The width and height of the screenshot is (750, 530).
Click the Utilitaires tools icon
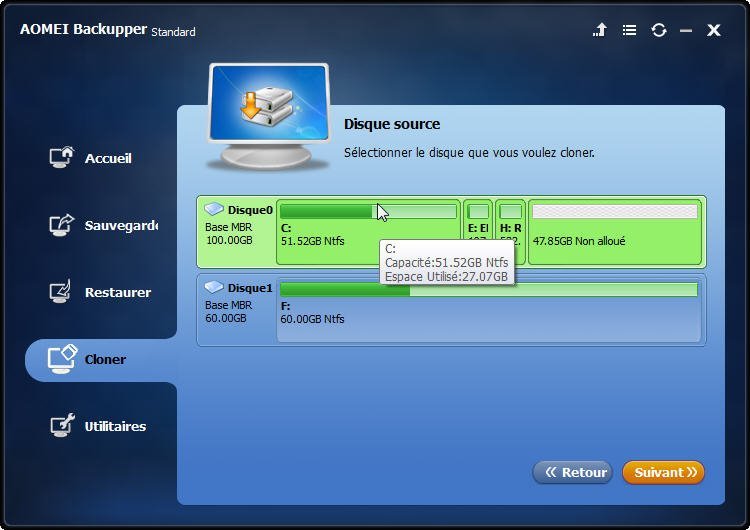pos(62,425)
